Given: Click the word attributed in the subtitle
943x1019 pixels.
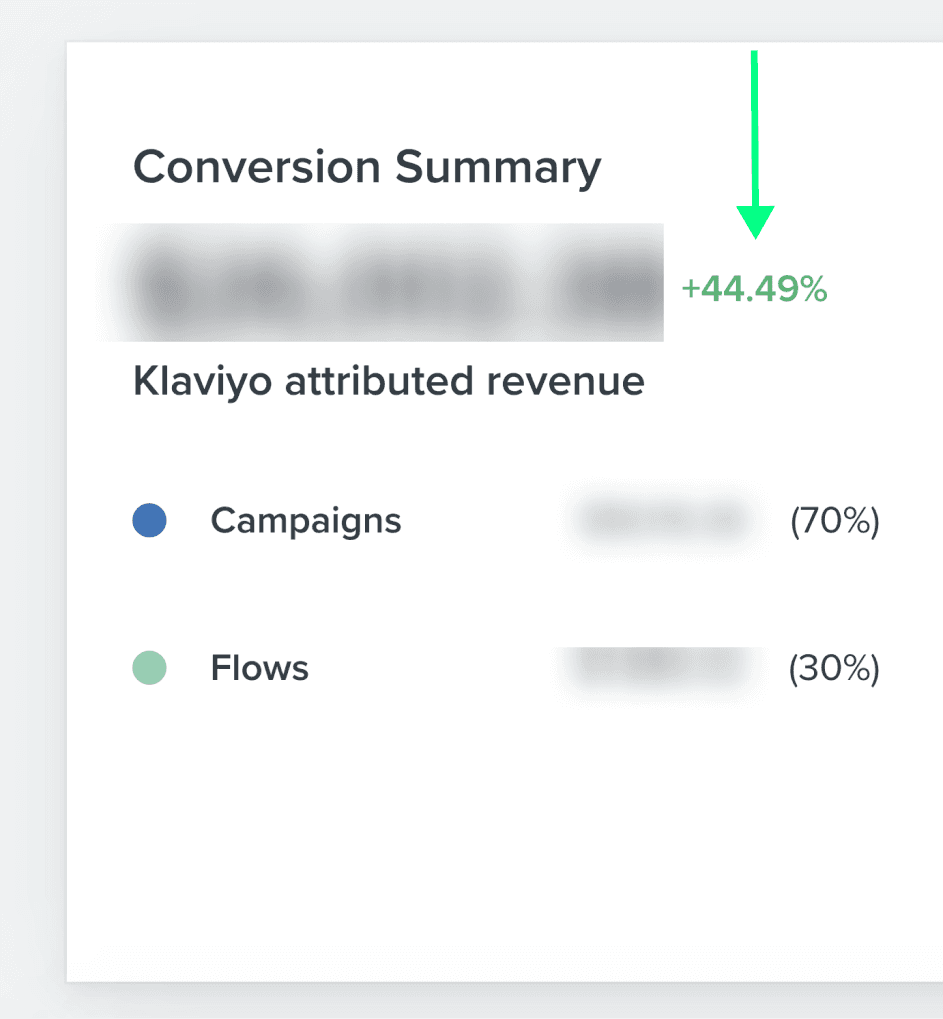Looking at the screenshot, I should click(379, 381).
